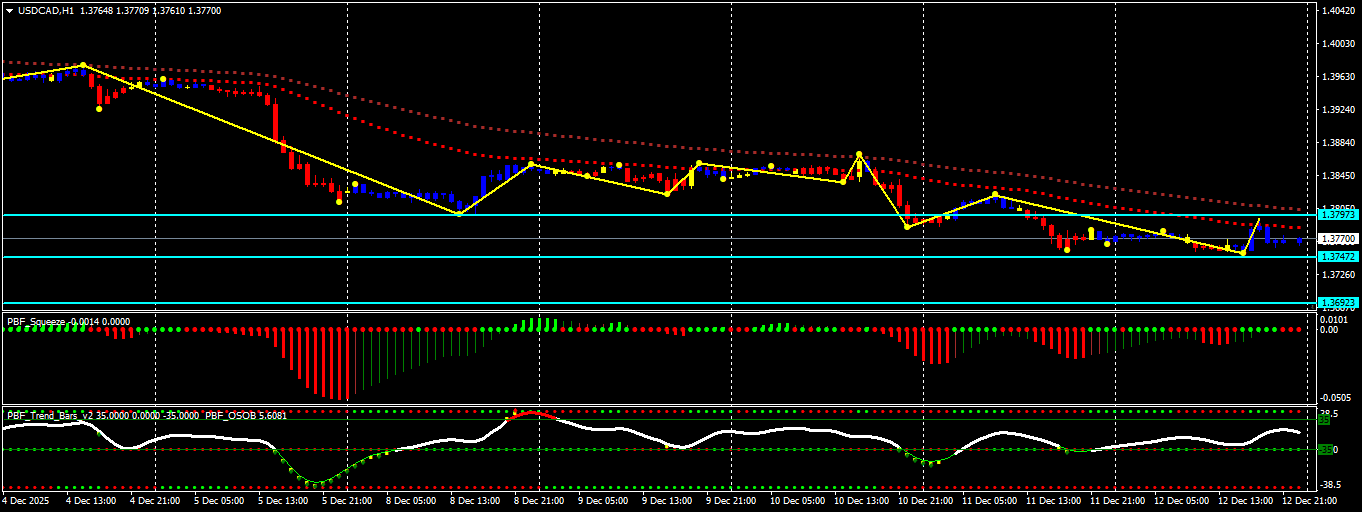Click the 5 Dec 21:00 time label
Screen dimensions: 1362x512
point(347,499)
